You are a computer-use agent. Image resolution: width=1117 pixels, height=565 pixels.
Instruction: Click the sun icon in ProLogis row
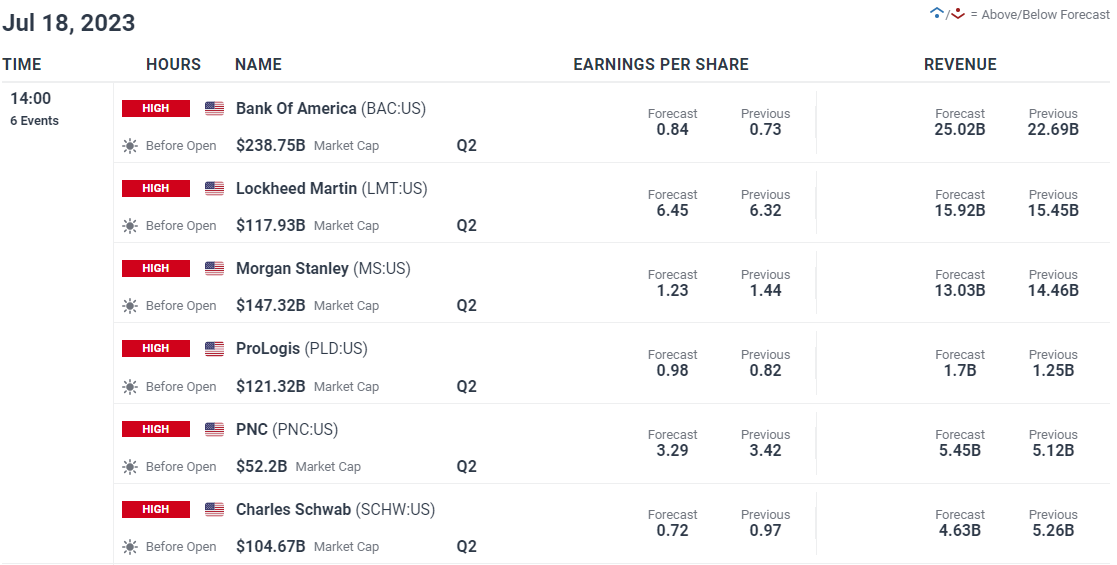pyautogui.click(x=130, y=387)
